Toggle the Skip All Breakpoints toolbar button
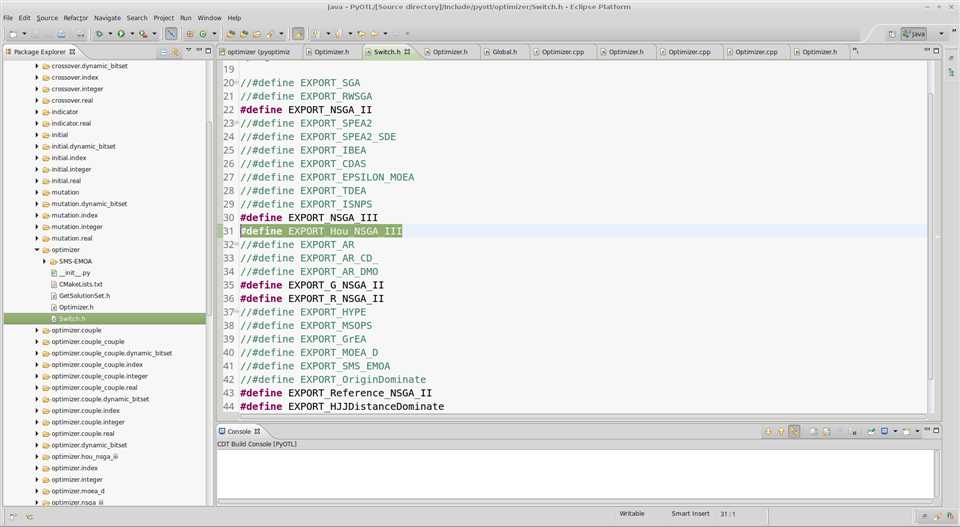The image size is (960, 527). click(171, 34)
